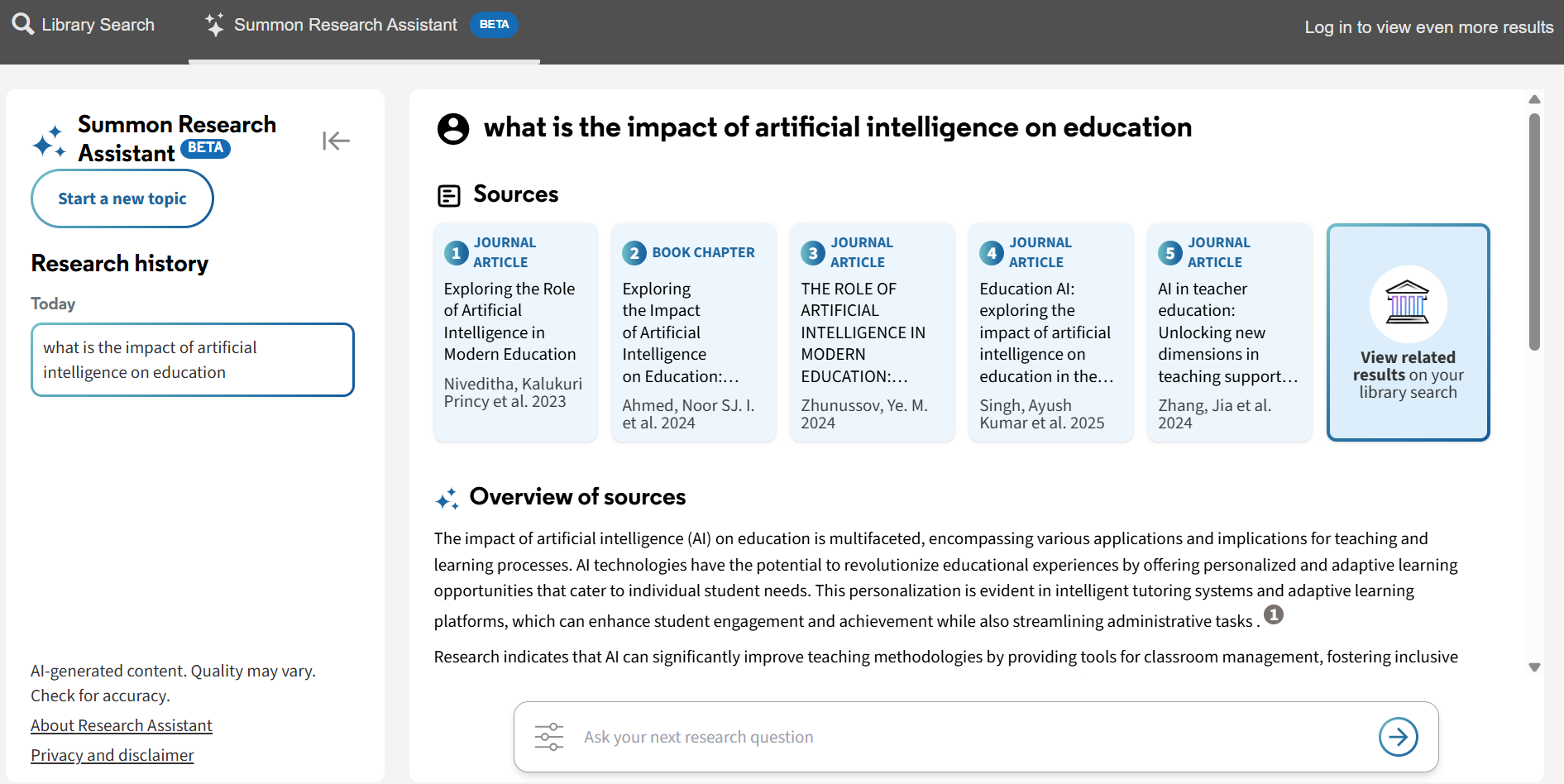Submit question with the arrow button

(x=1399, y=737)
